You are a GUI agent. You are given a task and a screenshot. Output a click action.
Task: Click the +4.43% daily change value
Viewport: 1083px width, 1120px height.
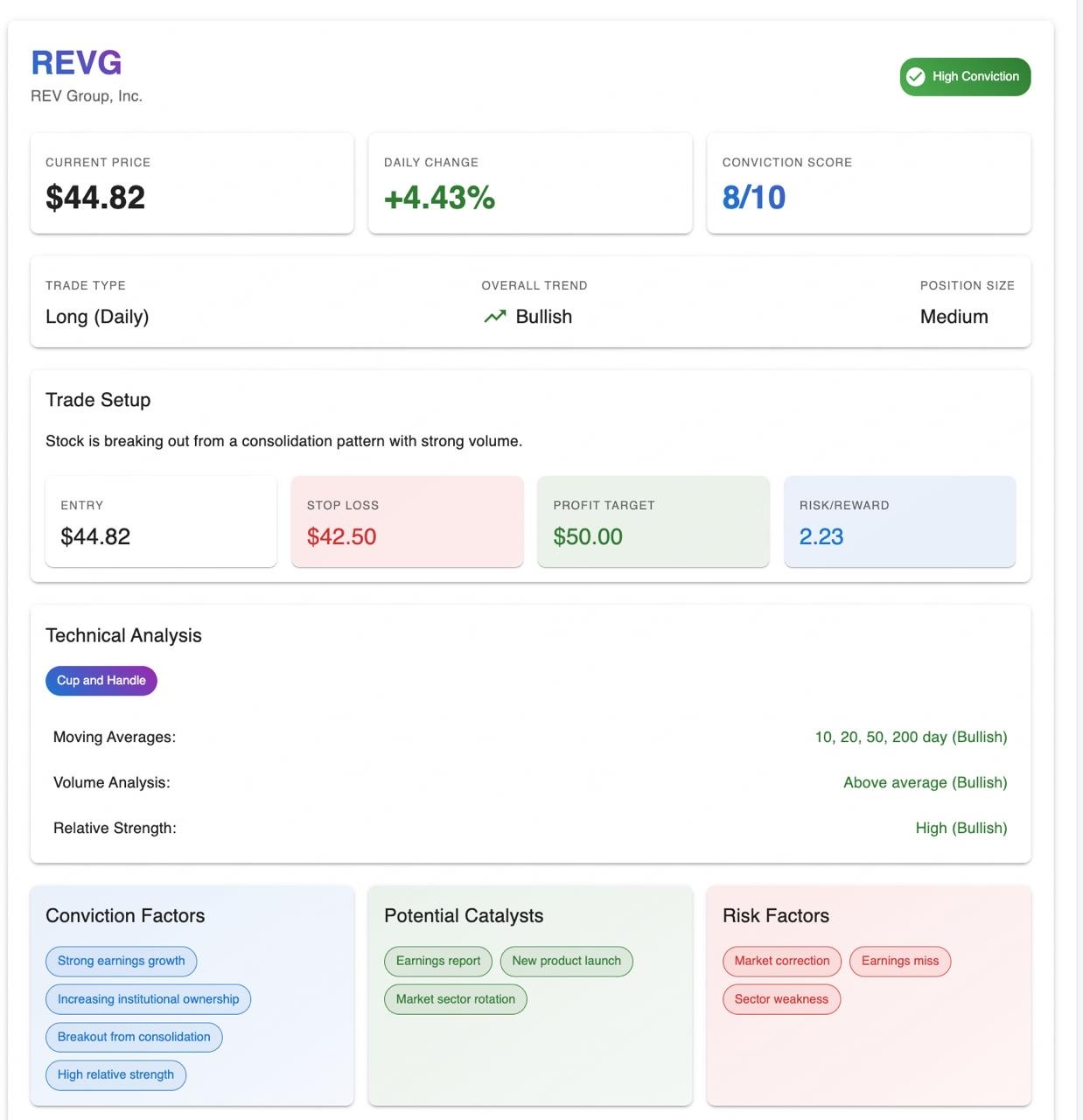[439, 198]
